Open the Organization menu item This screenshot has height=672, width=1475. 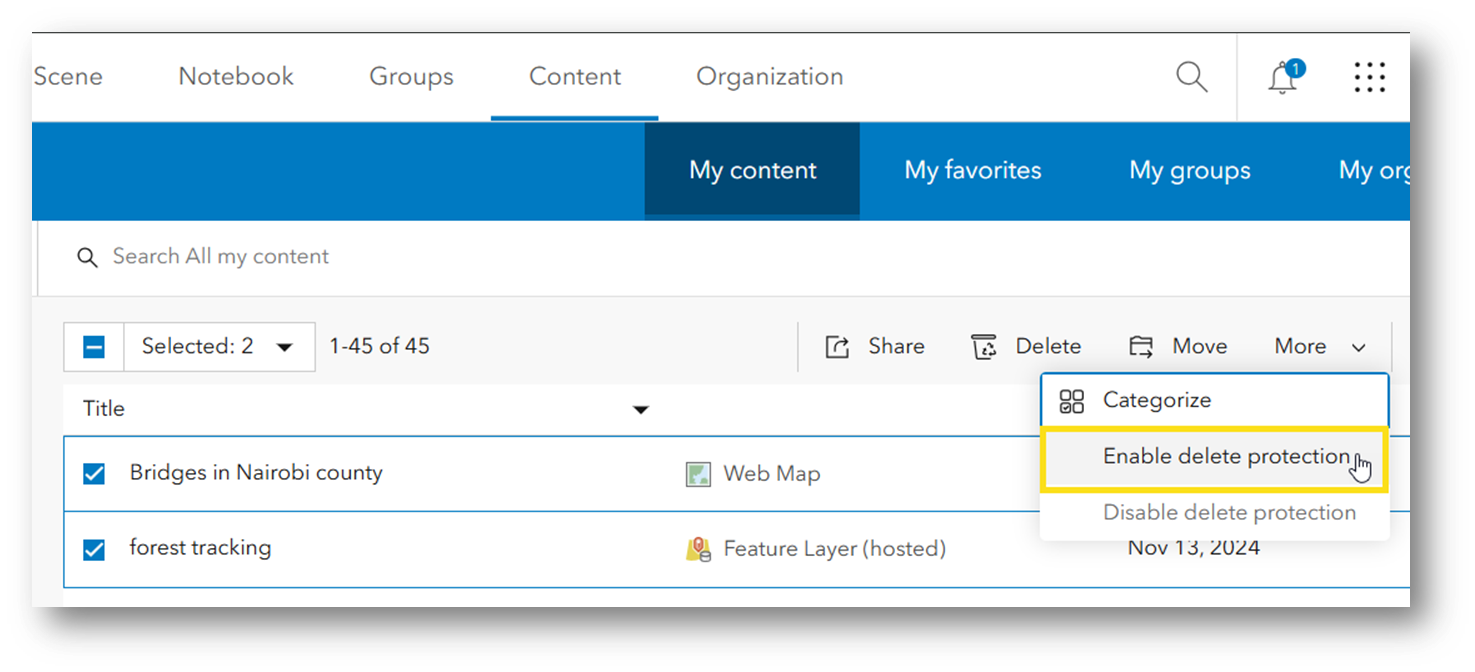769,76
